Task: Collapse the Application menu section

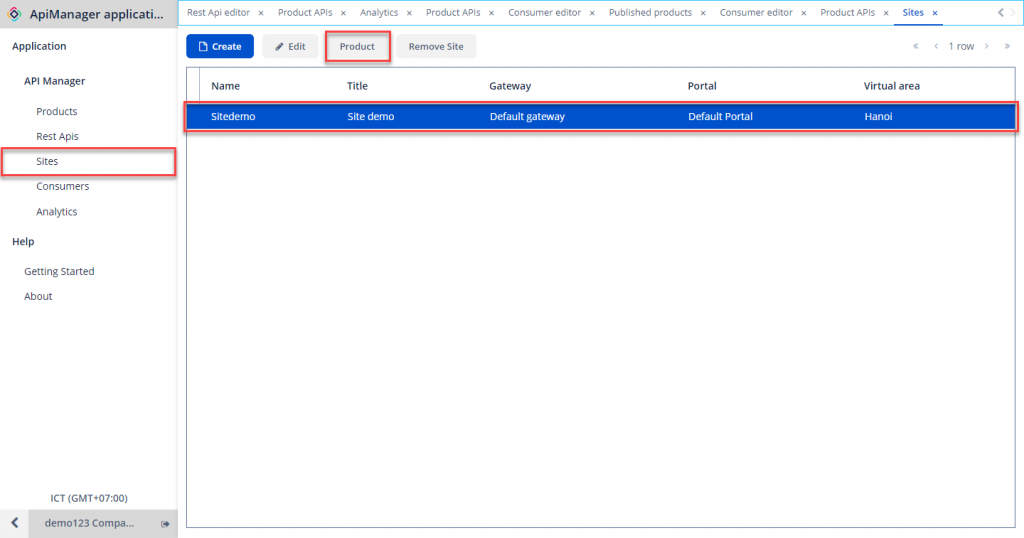Action: 39,46
